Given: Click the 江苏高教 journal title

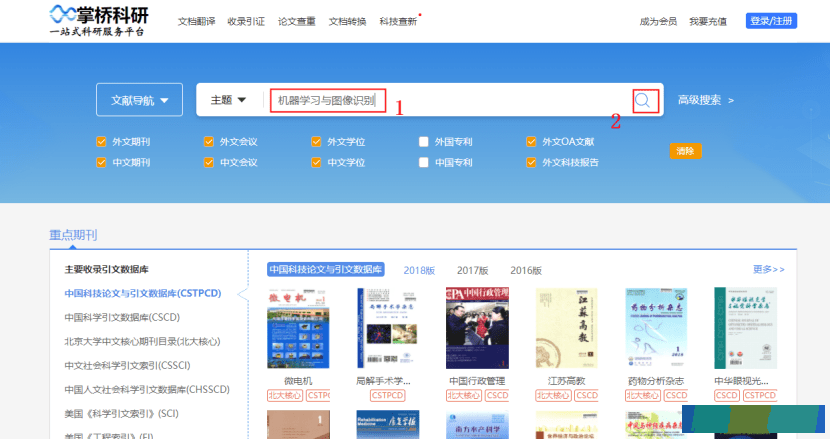Looking at the screenshot, I should (x=566, y=381).
